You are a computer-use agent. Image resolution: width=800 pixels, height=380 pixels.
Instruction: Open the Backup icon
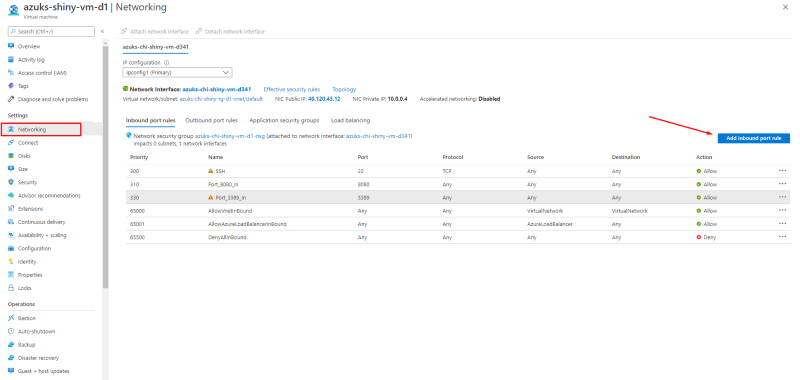[x=11, y=345]
